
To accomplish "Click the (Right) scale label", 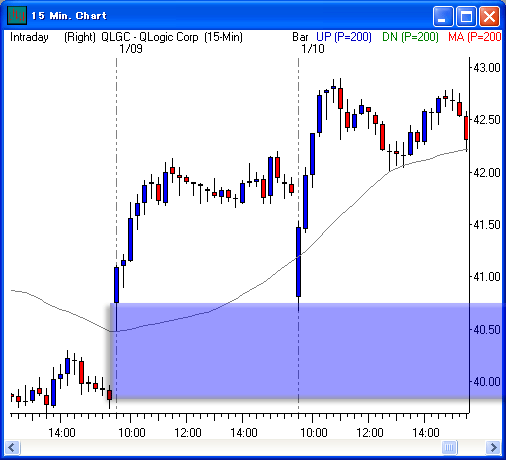I will [x=80, y=37].
